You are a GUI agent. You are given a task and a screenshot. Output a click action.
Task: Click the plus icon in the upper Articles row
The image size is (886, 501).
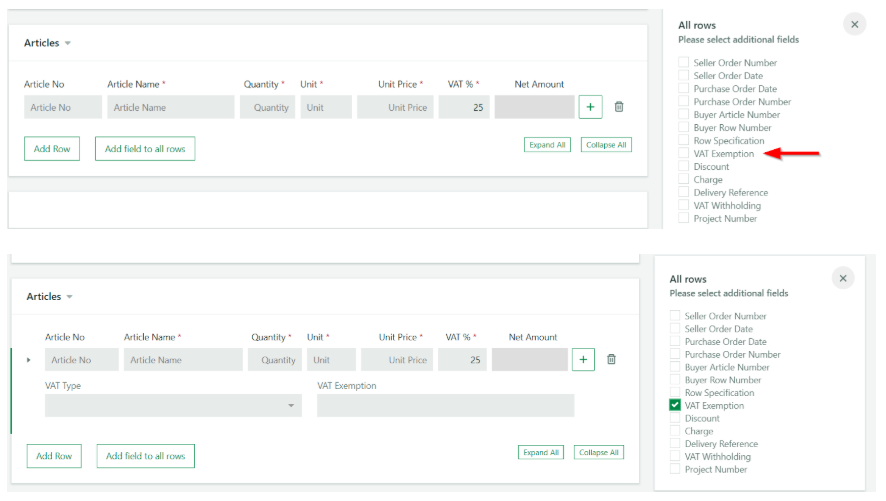pos(590,107)
